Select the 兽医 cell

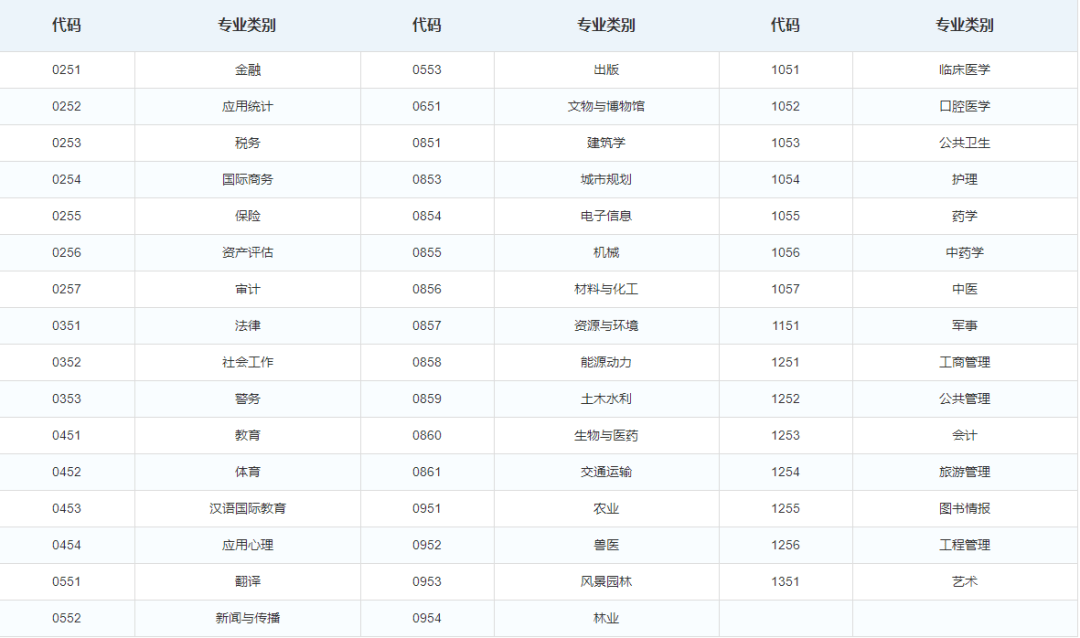click(606, 544)
